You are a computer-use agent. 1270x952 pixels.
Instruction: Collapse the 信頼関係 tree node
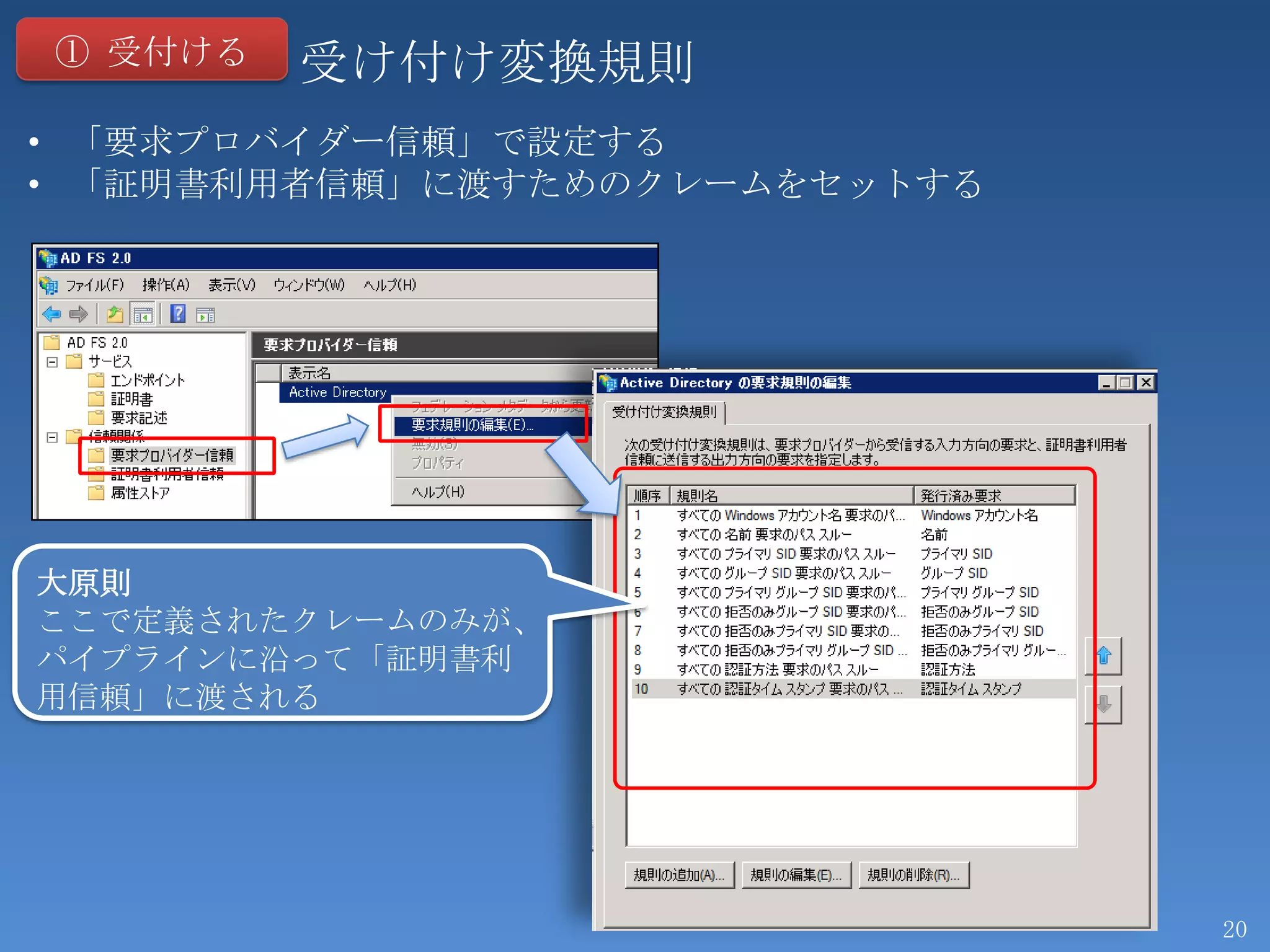53,438
